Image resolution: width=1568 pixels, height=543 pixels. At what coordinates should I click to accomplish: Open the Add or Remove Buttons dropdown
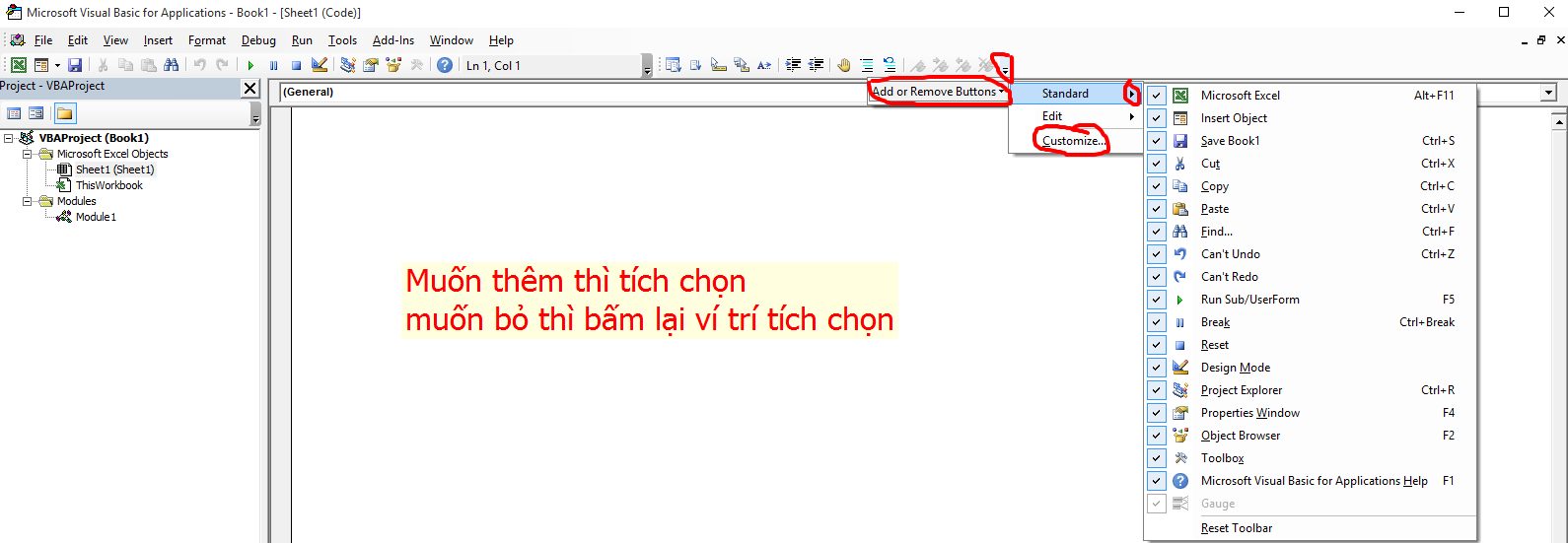coord(939,92)
